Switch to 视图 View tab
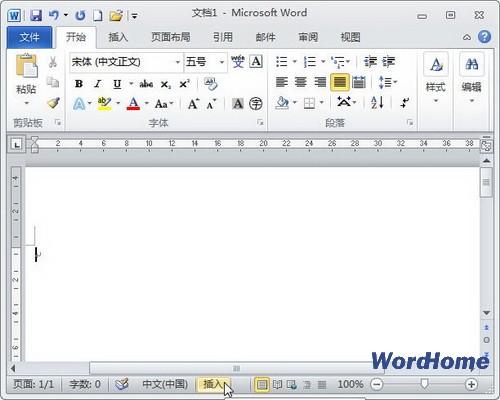500x400 pixels. coord(350,37)
